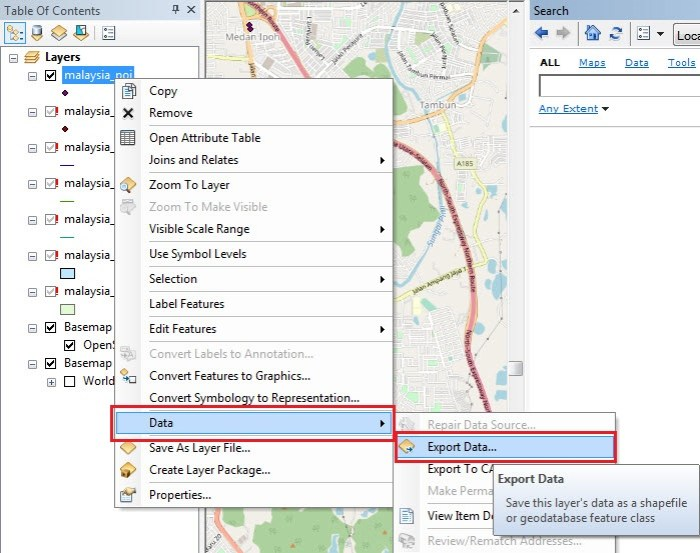
Task: Uncheck the malaysia_poi layer checkbox
Action: pos(50,75)
